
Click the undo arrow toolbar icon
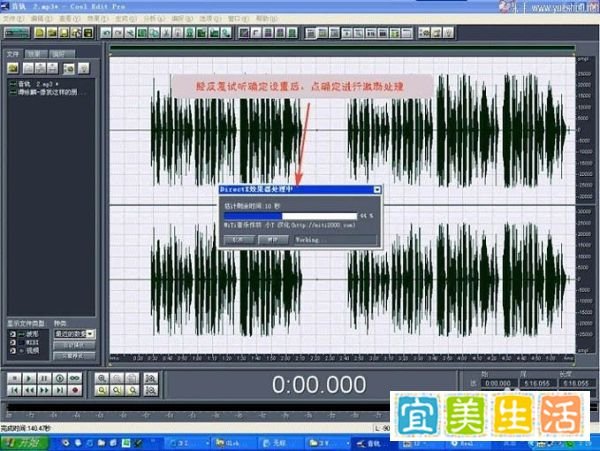pos(106,33)
